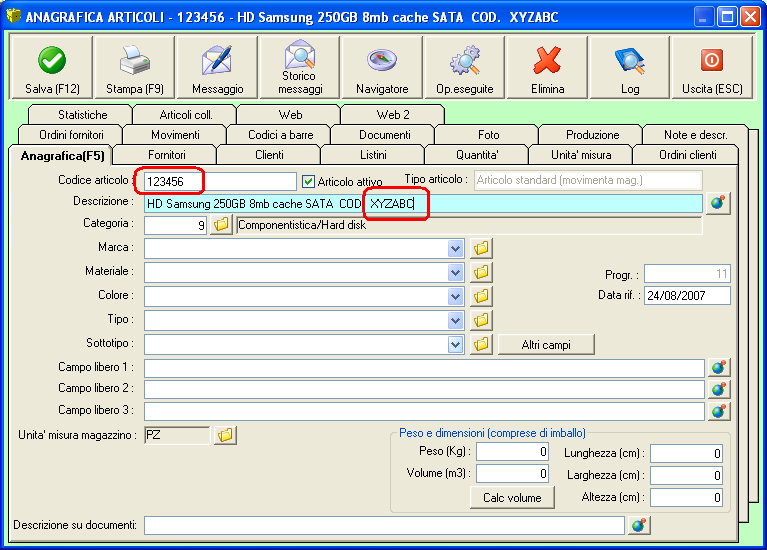Click the Codice articolo input field
767x550 pixels.
click(220, 181)
